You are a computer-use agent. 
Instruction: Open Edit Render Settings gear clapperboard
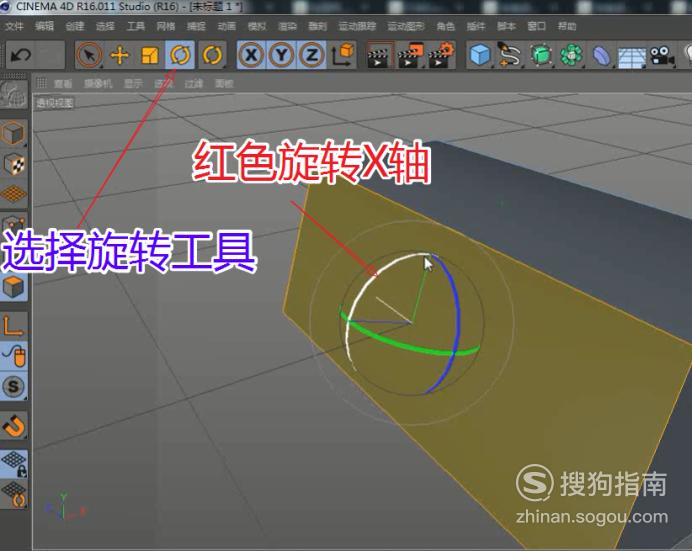pyautogui.click(x=441, y=55)
